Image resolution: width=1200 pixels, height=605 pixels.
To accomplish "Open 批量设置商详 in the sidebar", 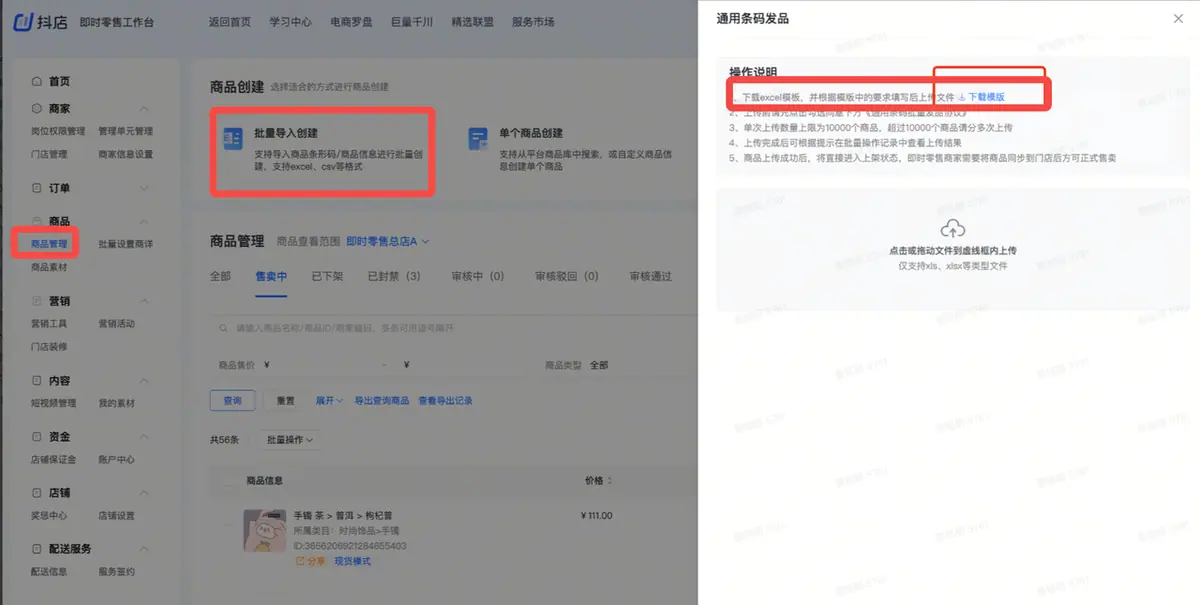I will [125, 244].
